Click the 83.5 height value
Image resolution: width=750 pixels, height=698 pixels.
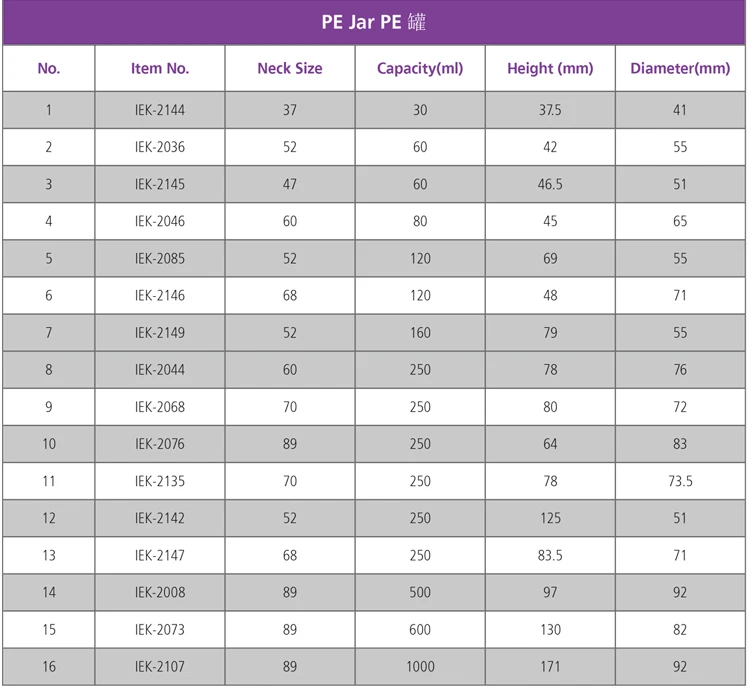pos(550,555)
